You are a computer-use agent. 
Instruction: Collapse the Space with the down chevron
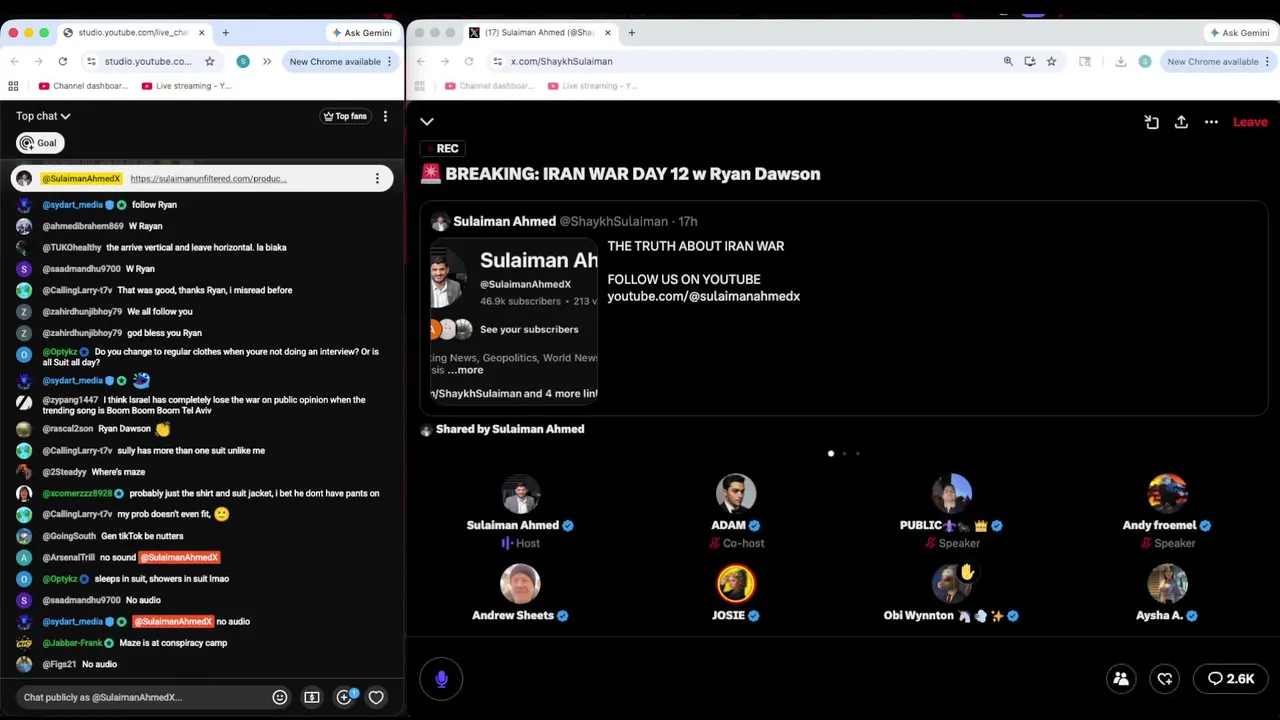click(x=427, y=122)
